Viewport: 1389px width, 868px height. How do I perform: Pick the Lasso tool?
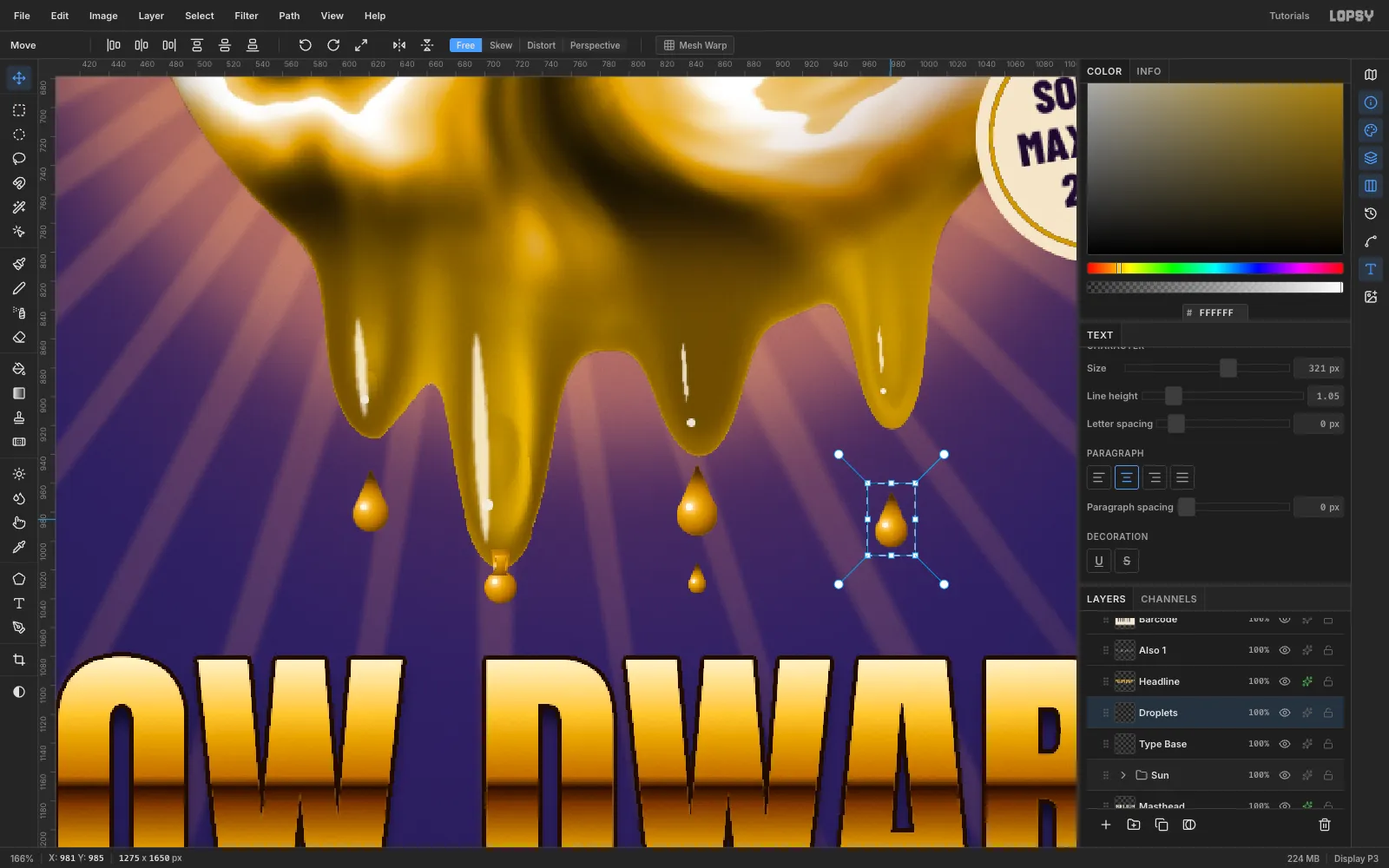[19, 159]
